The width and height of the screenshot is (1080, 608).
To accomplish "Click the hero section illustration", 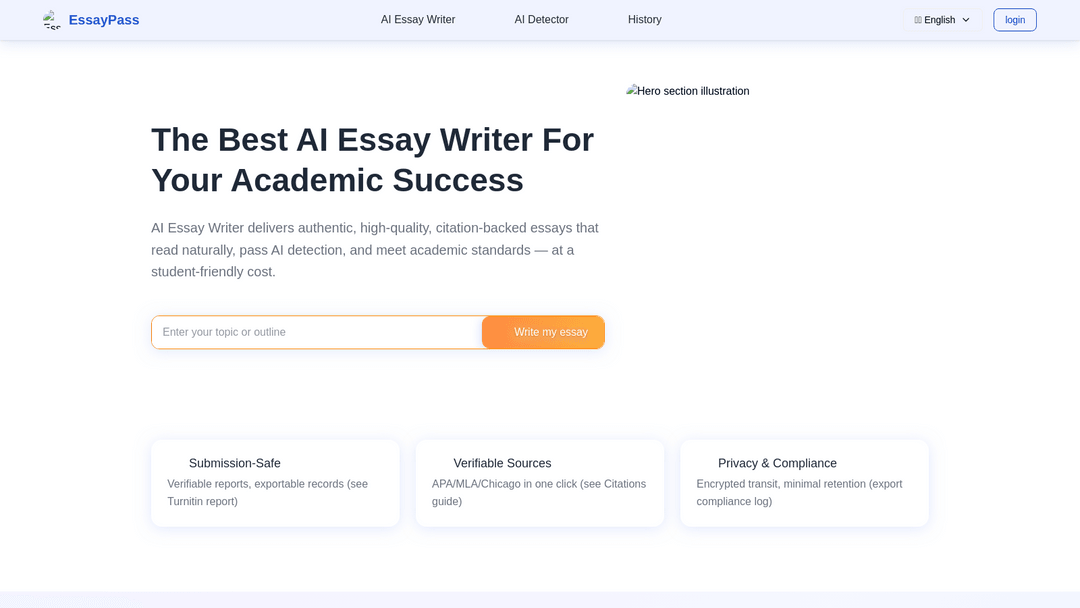I will click(x=687, y=91).
